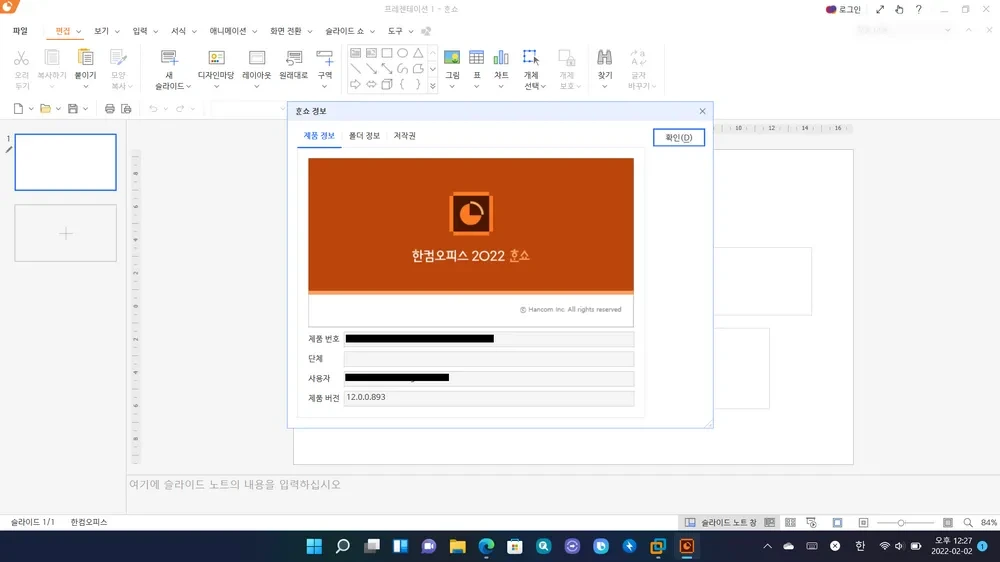Toggle the 슬라이드 노트 창 notes pane
This screenshot has width=1000, height=562.
720,522
